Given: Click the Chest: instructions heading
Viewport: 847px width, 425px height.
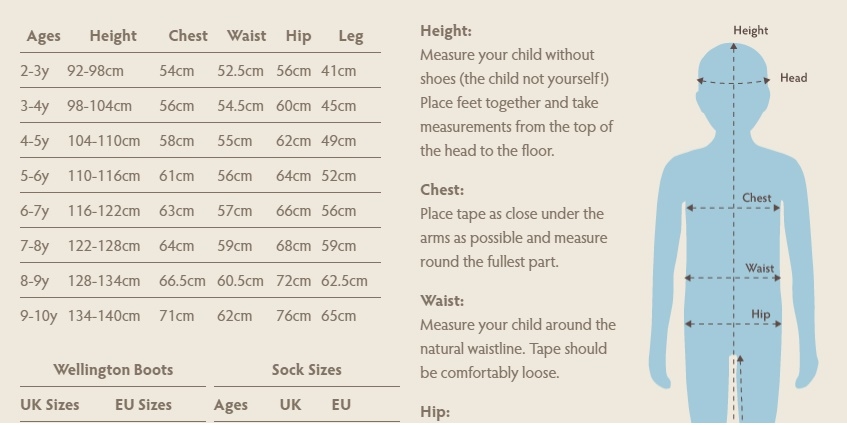Looking at the screenshot, I should point(442,190).
